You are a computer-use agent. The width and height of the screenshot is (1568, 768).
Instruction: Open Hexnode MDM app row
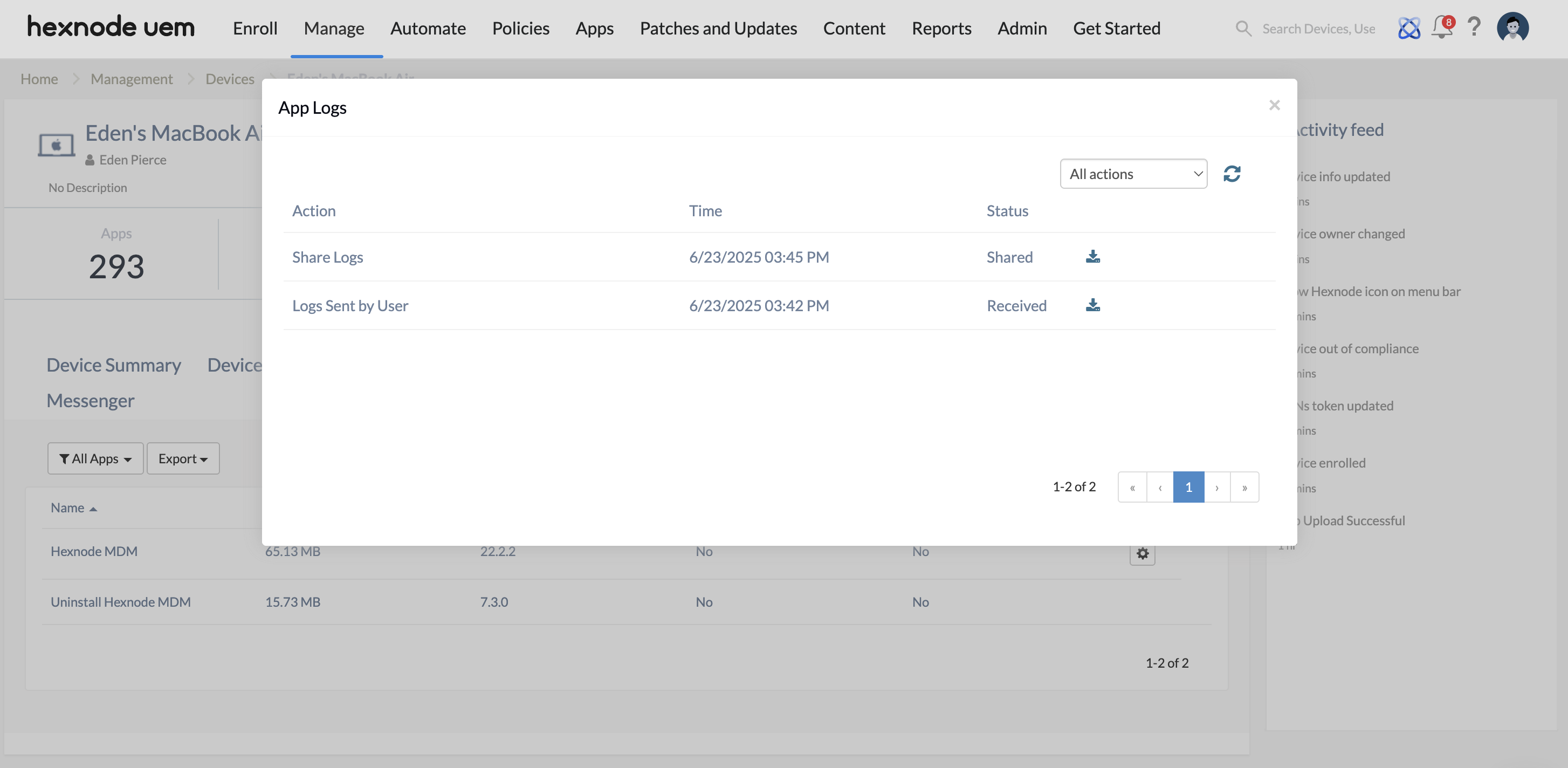pos(94,551)
